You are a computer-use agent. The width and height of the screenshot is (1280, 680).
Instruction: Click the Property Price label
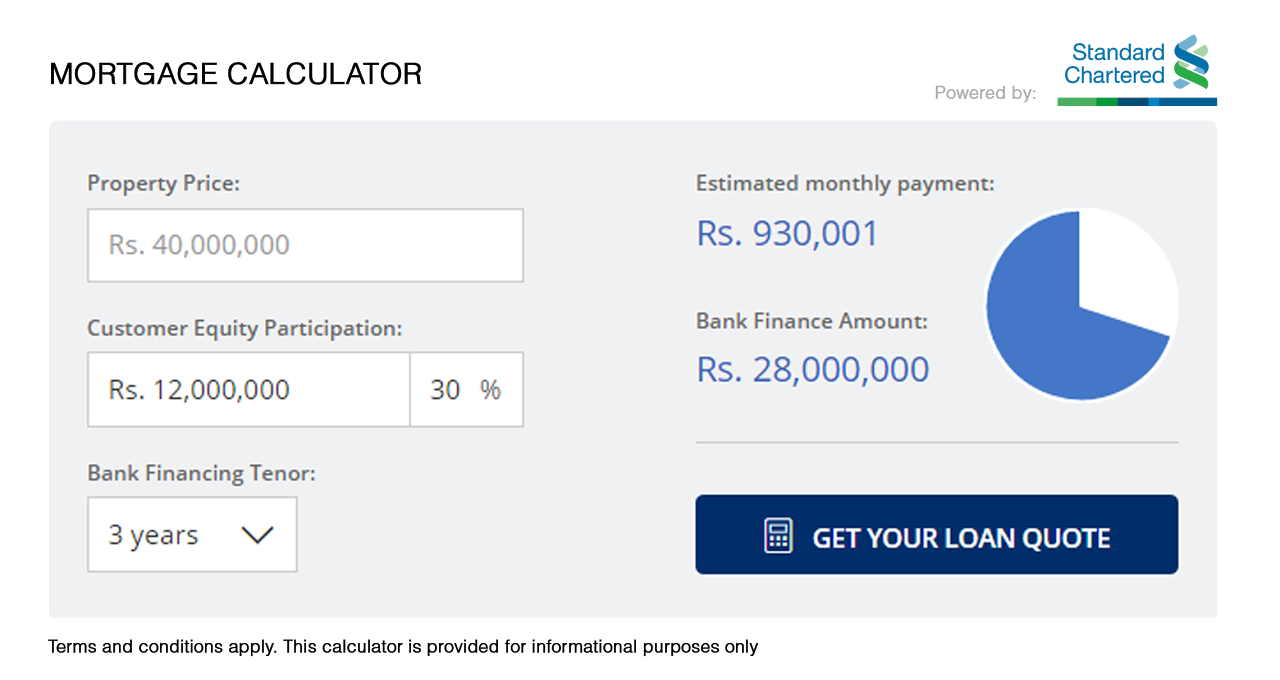164,185
